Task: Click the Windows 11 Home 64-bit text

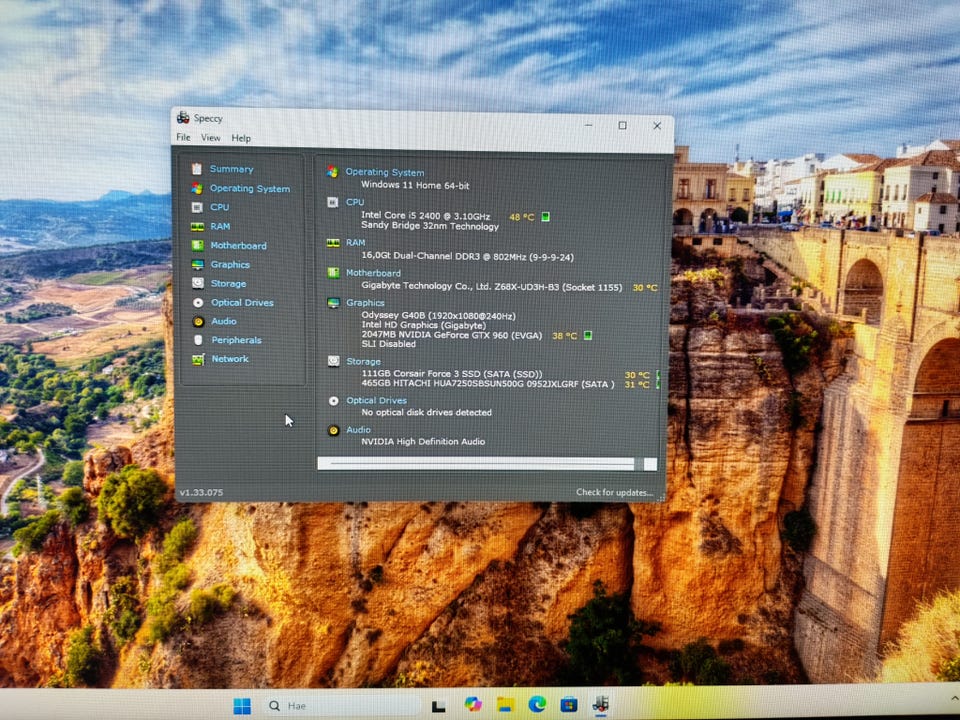Action: click(414, 185)
